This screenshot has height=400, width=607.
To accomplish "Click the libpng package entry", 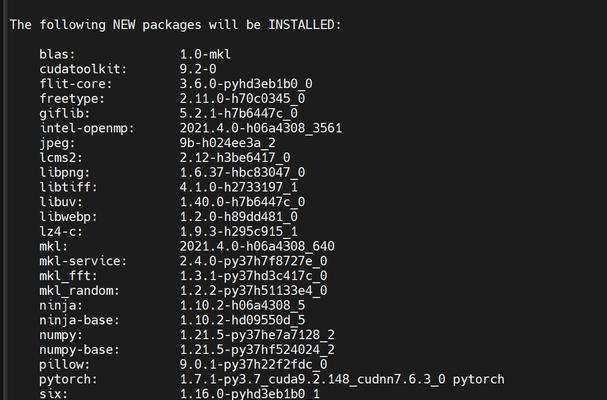I will click(172, 172).
